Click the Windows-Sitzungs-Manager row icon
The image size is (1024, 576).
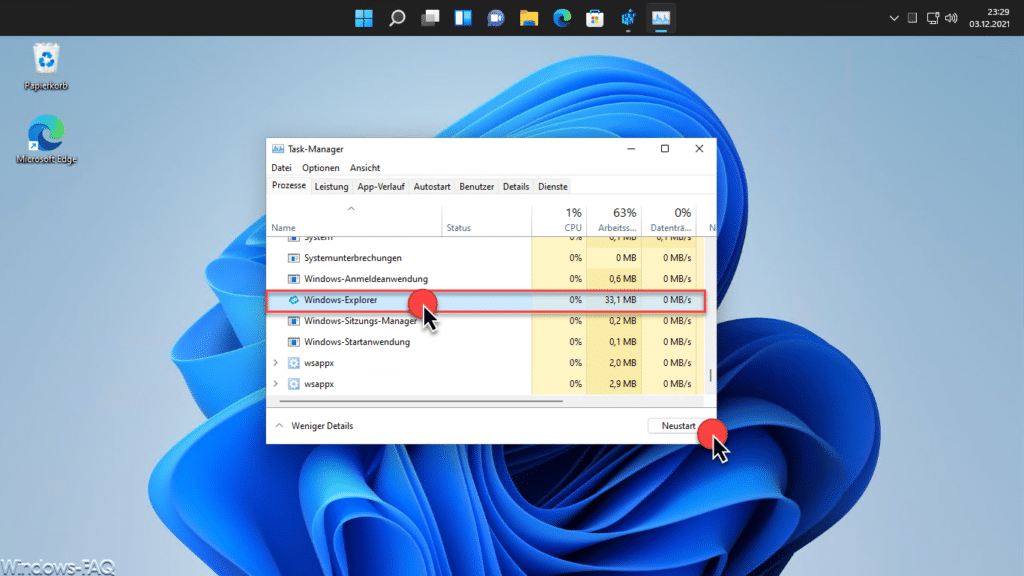pyautogui.click(x=294, y=321)
